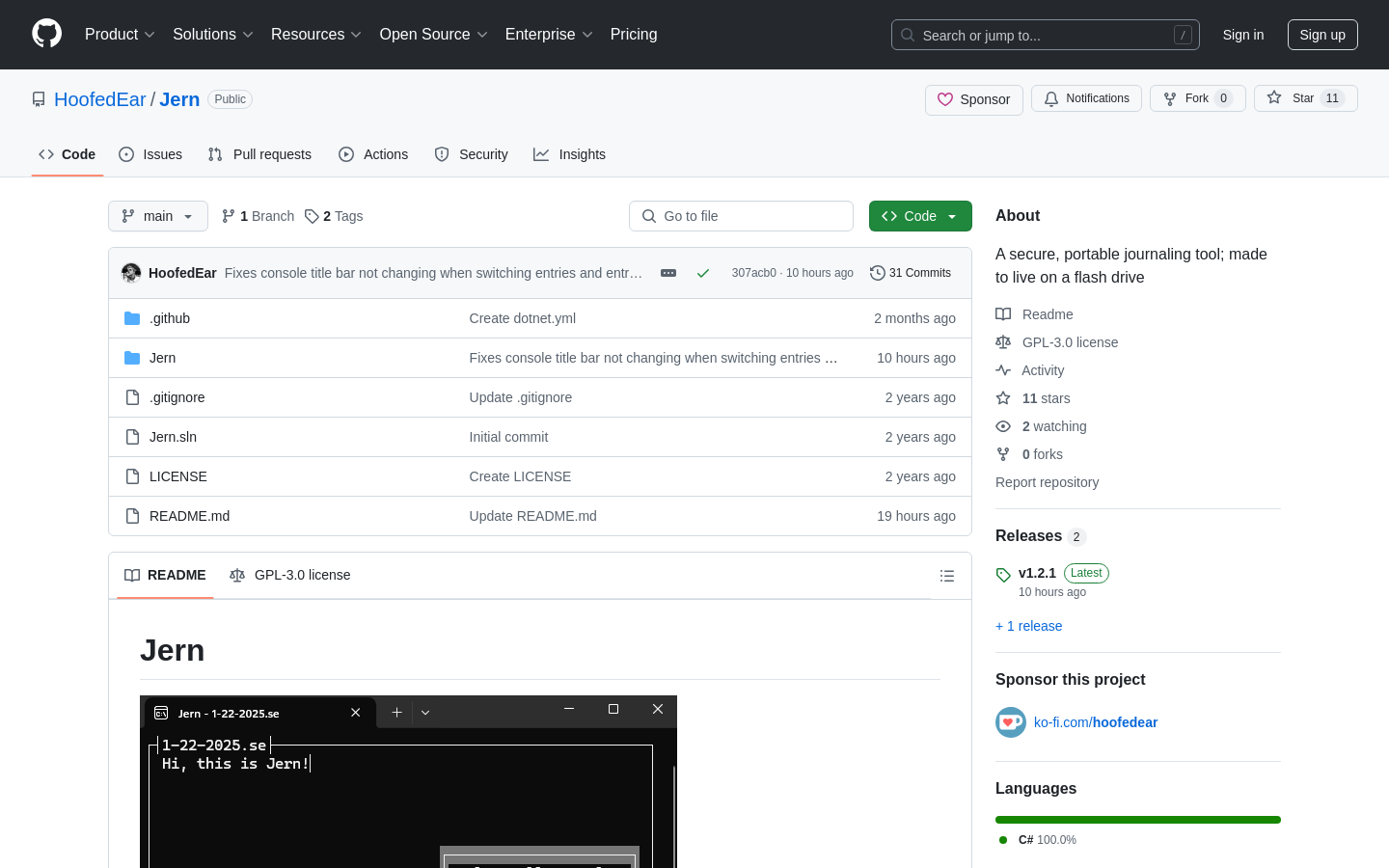
Task: Open the Initial commit message link
Action: (508, 437)
